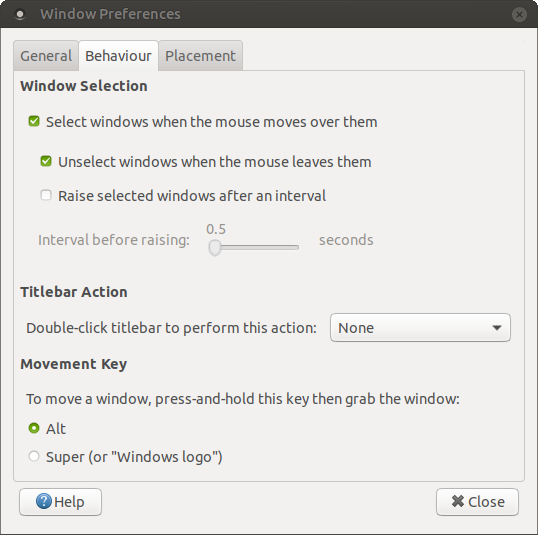The width and height of the screenshot is (538, 535).
Task: Click the Window Preferences title bar text
Action: coord(110,14)
